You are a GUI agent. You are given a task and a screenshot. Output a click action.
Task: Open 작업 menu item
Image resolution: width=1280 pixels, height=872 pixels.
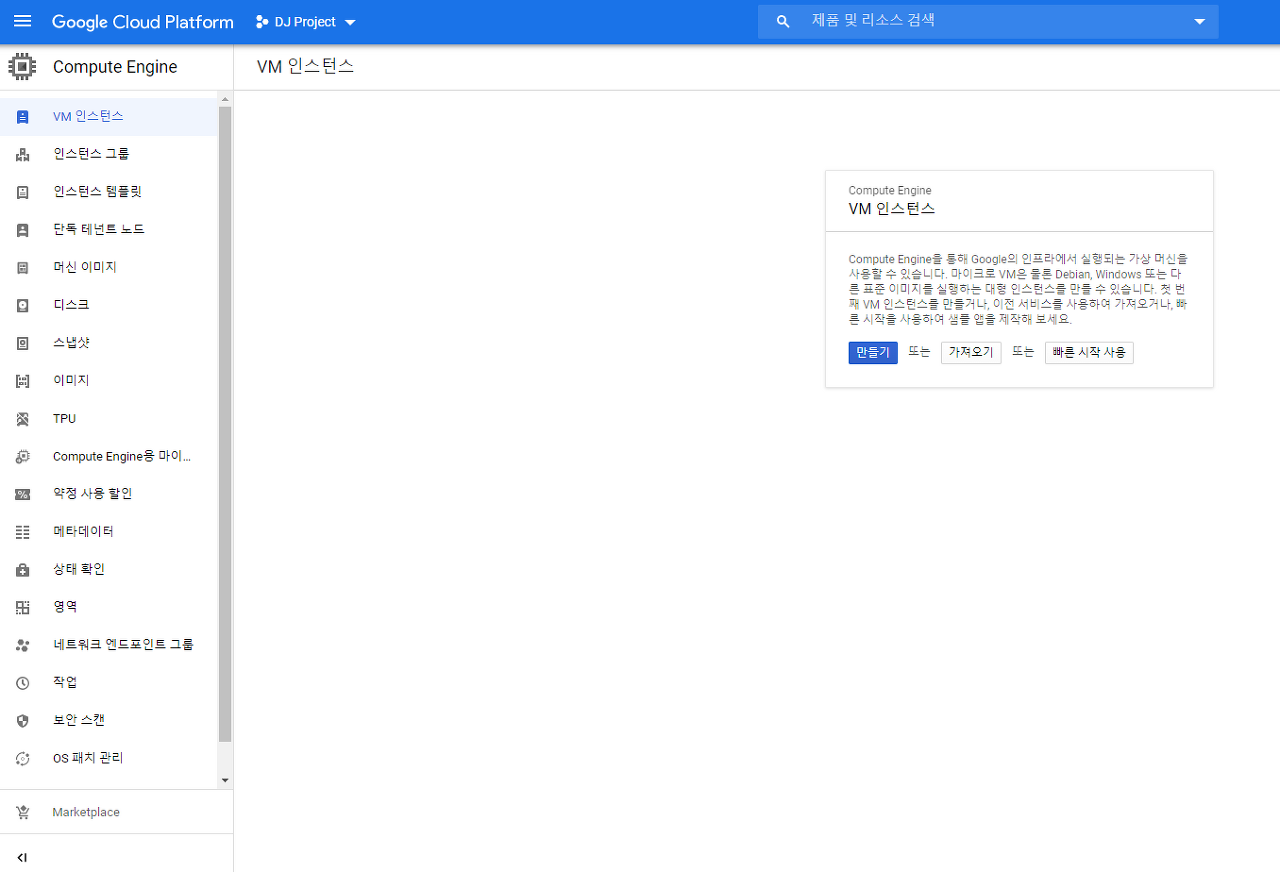point(109,683)
